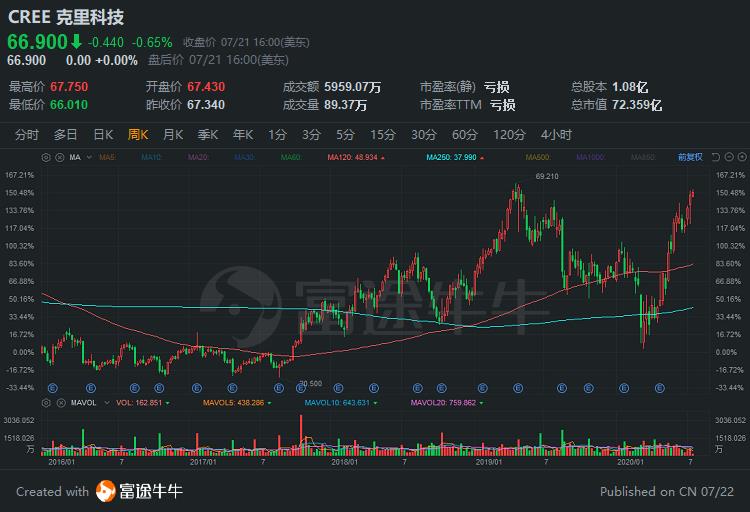Switch to the 月K monthly chart tab

point(173,135)
